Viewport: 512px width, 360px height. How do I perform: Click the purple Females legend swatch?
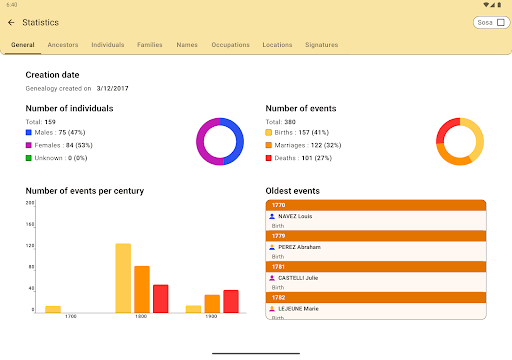pos(29,145)
